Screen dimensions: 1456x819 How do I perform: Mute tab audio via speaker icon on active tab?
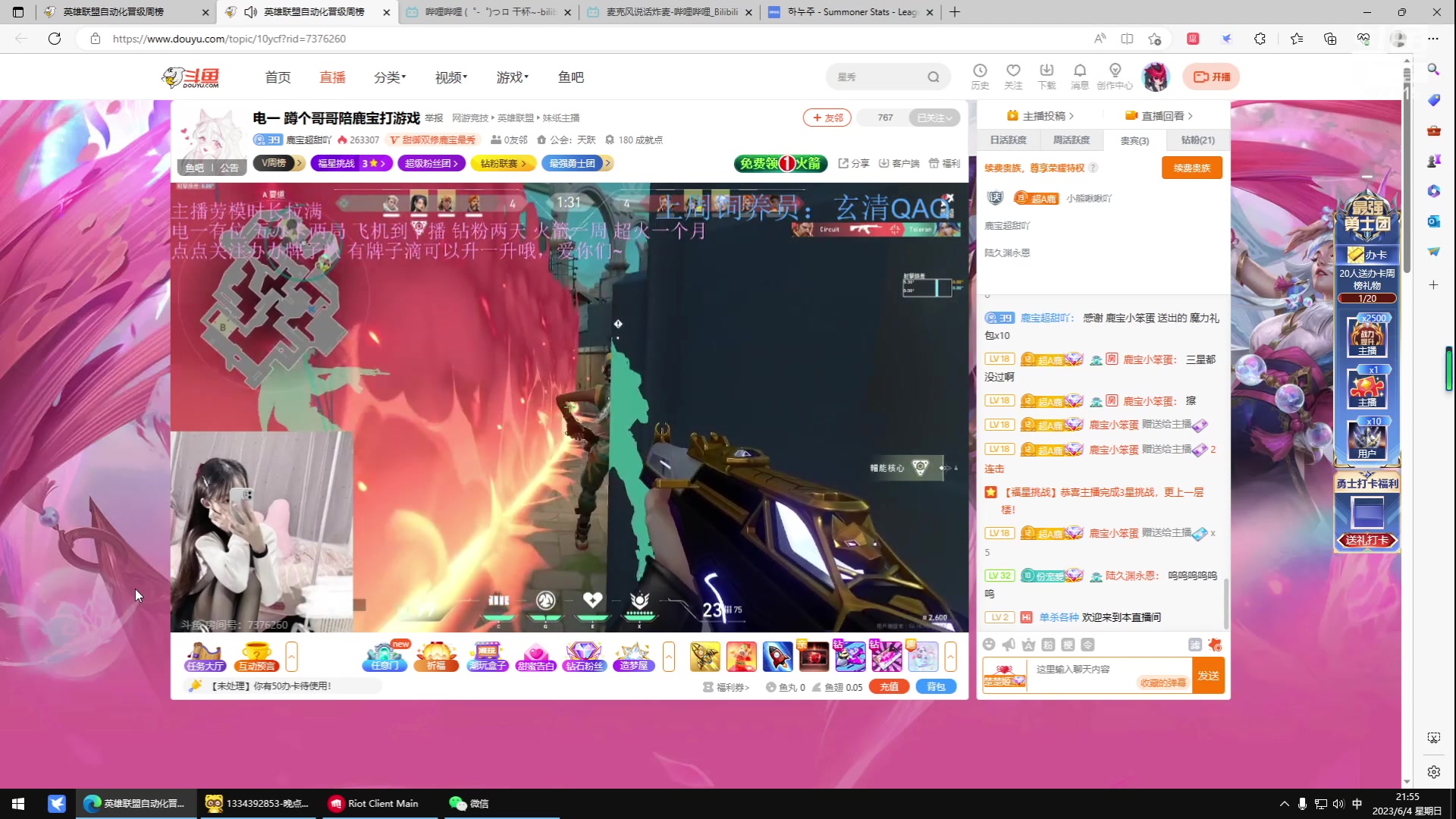point(250,12)
